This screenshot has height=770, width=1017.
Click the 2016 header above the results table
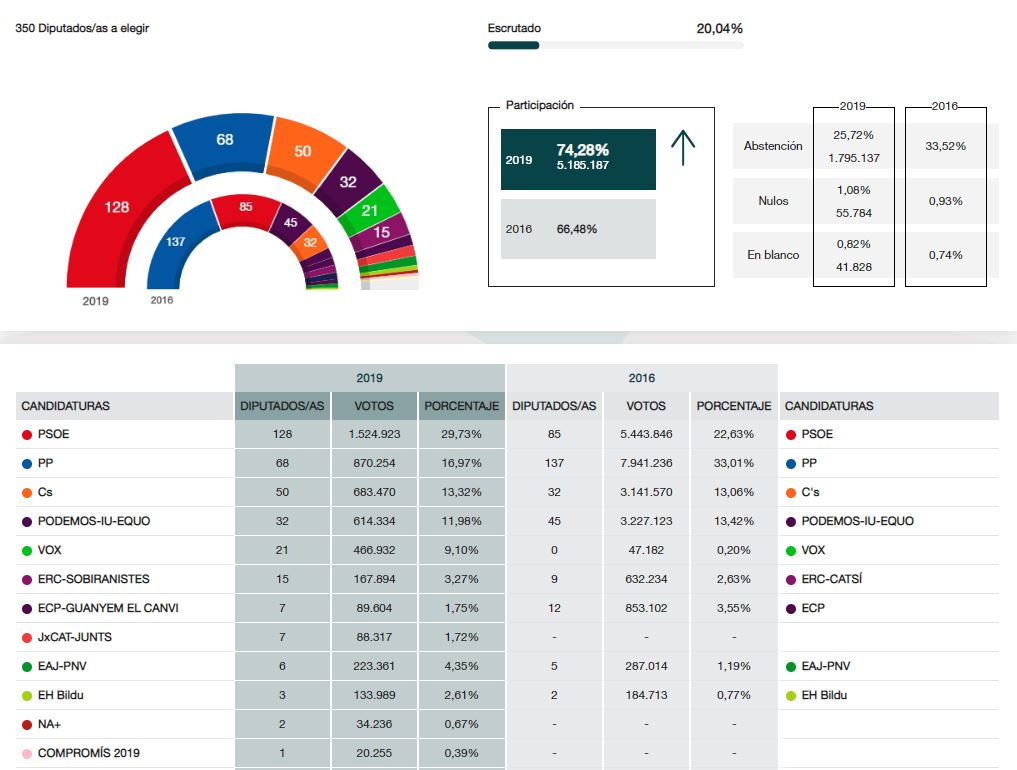pos(641,378)
